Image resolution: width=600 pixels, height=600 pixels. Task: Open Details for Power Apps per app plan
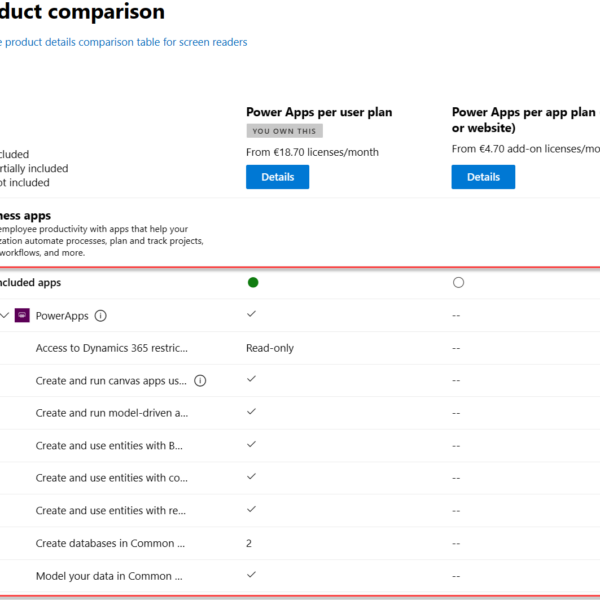[483, 177]
